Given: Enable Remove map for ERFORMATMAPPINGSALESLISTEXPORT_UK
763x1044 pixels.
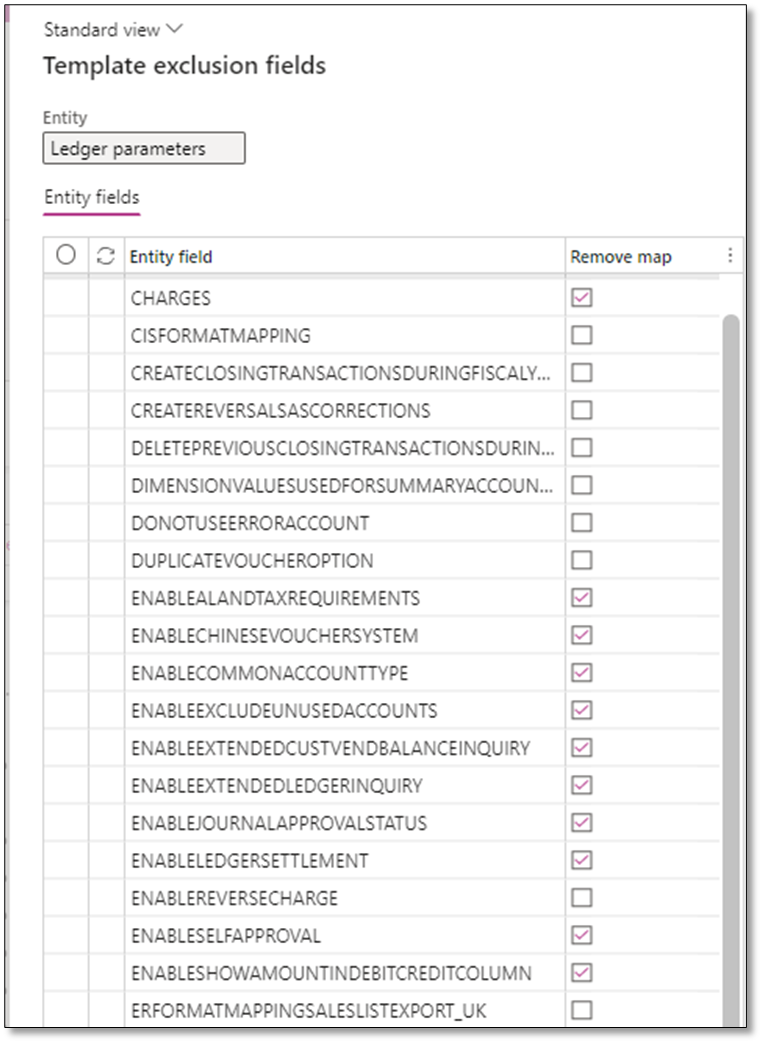Looking at the screenshot, I should pyautogui.click(x=582, y=1010).
